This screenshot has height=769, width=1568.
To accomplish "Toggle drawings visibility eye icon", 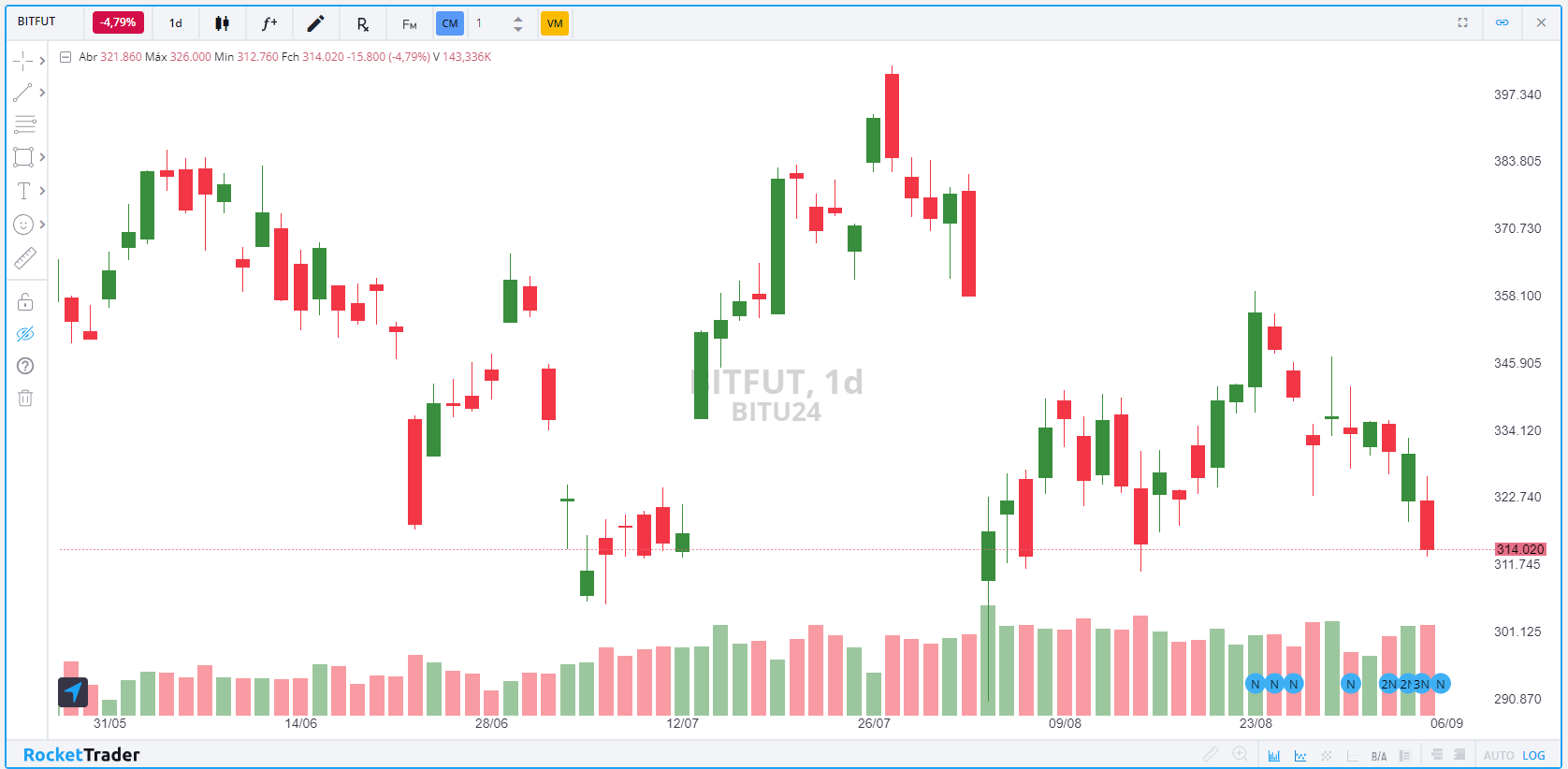I will point(25,334).
